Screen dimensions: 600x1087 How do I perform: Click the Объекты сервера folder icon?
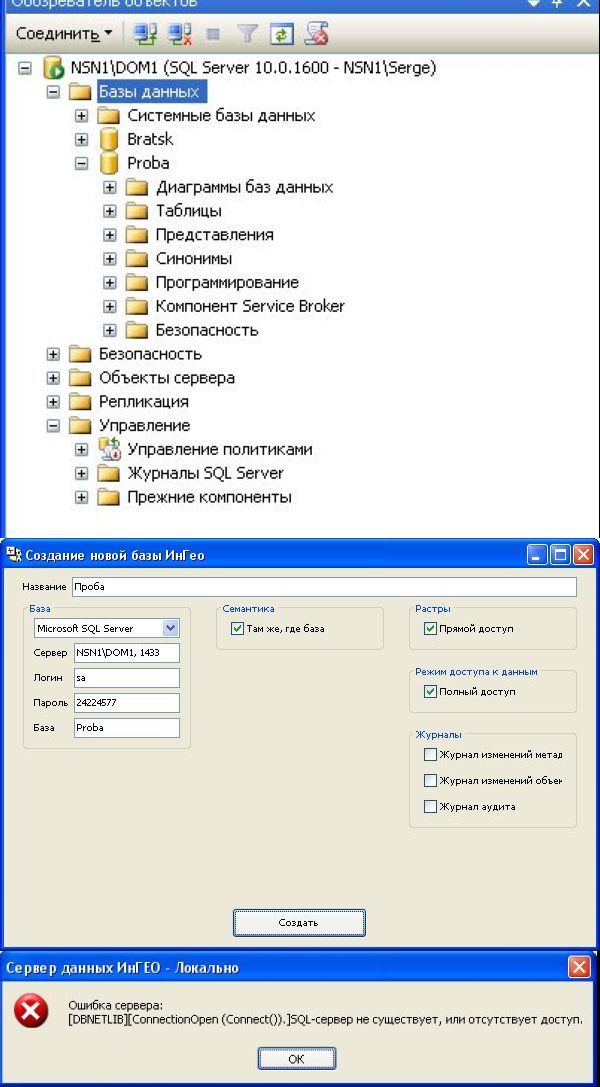80,378
